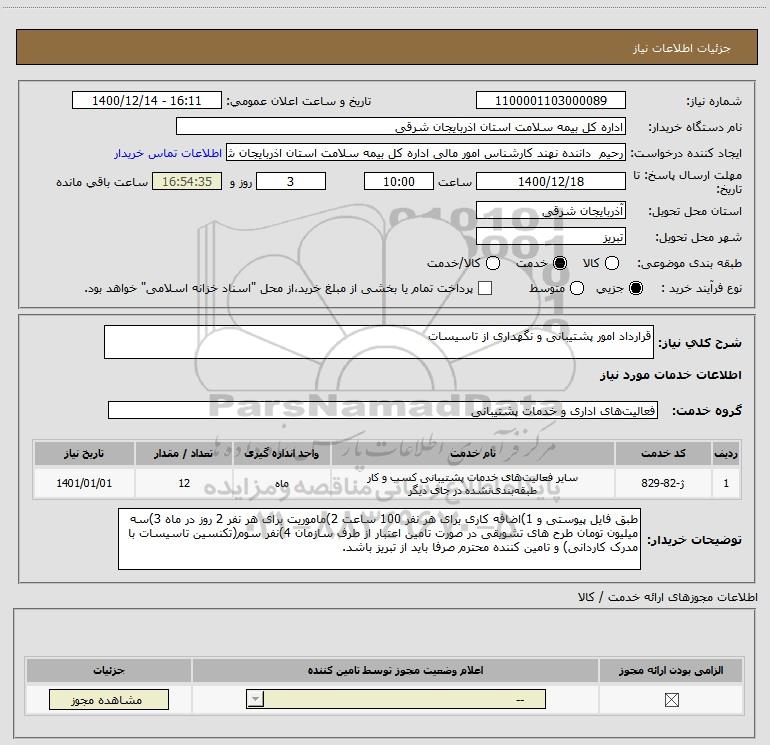The height and width of the screenshot is (745, 770).
Task: Click تعداد / مقدار column header
Action: (184, 453)
